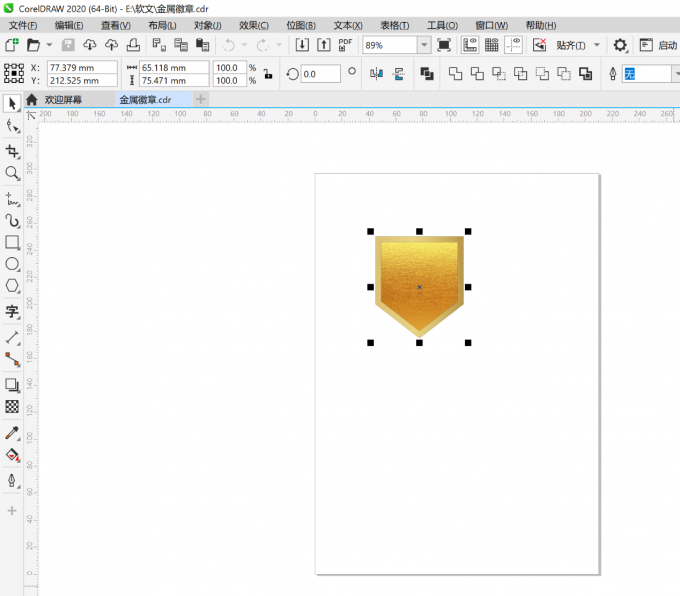The width and height of the screenshot is (680, 596).
Task: Choose the Rectangle tool
Action: [x=12, y=242]
